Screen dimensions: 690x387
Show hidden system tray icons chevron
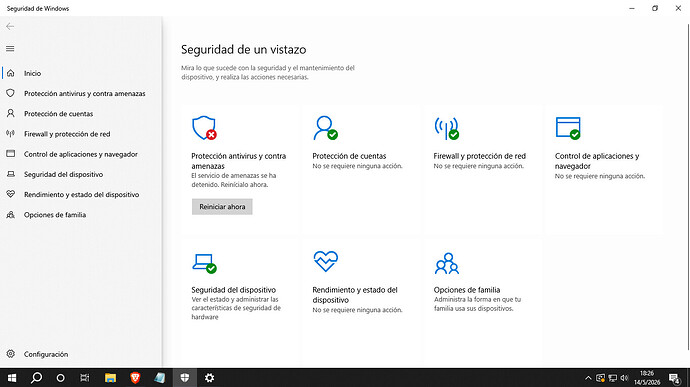pos(588,378)
